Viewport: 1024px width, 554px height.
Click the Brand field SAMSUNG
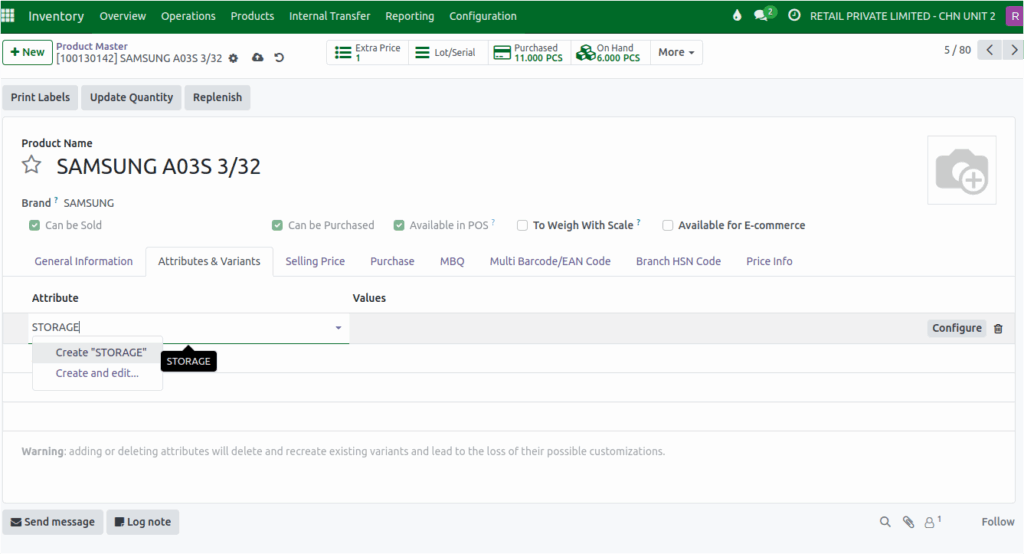(88, 203)
